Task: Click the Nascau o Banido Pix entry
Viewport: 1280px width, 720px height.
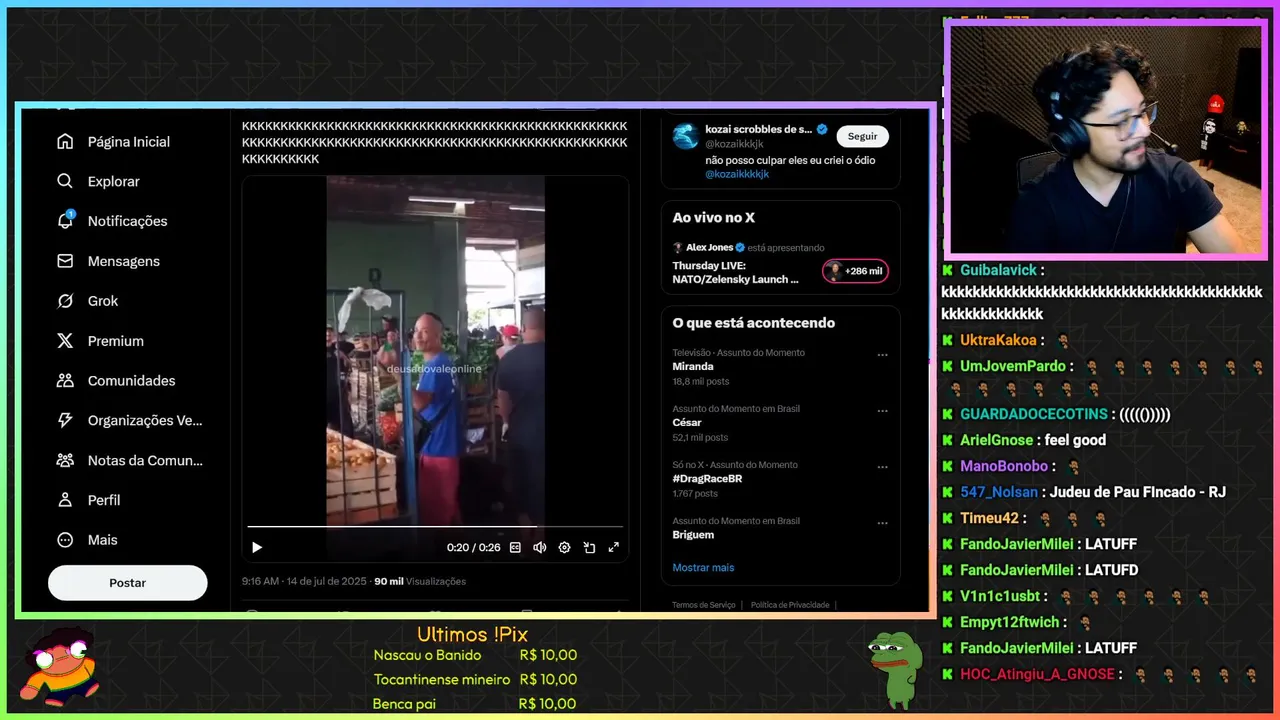Action: pos(475,655)
